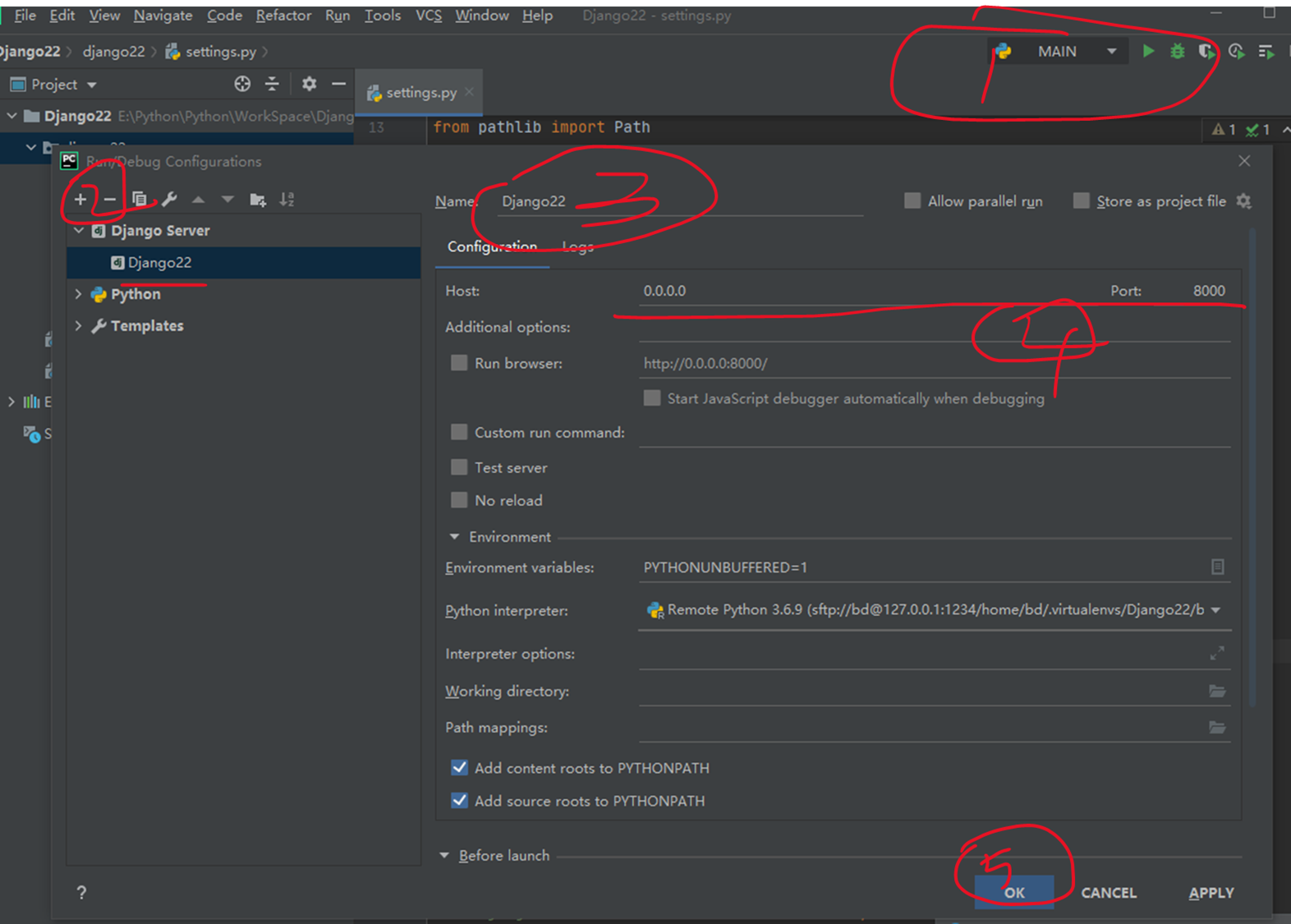Toggle Start JavaScript debugger automatically
Screen dimensions: 1291x924
point(652,398)
